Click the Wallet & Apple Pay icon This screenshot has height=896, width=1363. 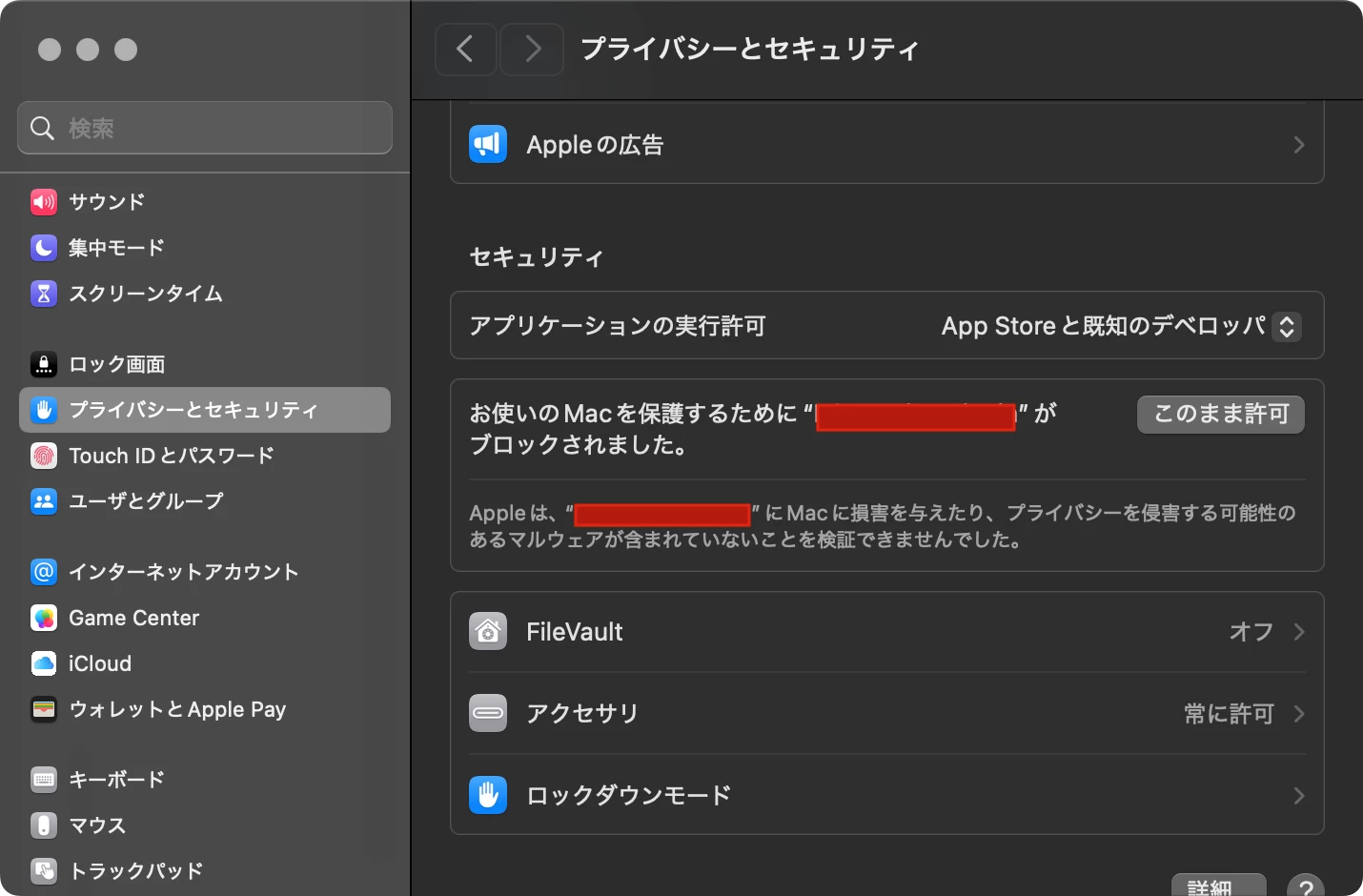[44, 709]
